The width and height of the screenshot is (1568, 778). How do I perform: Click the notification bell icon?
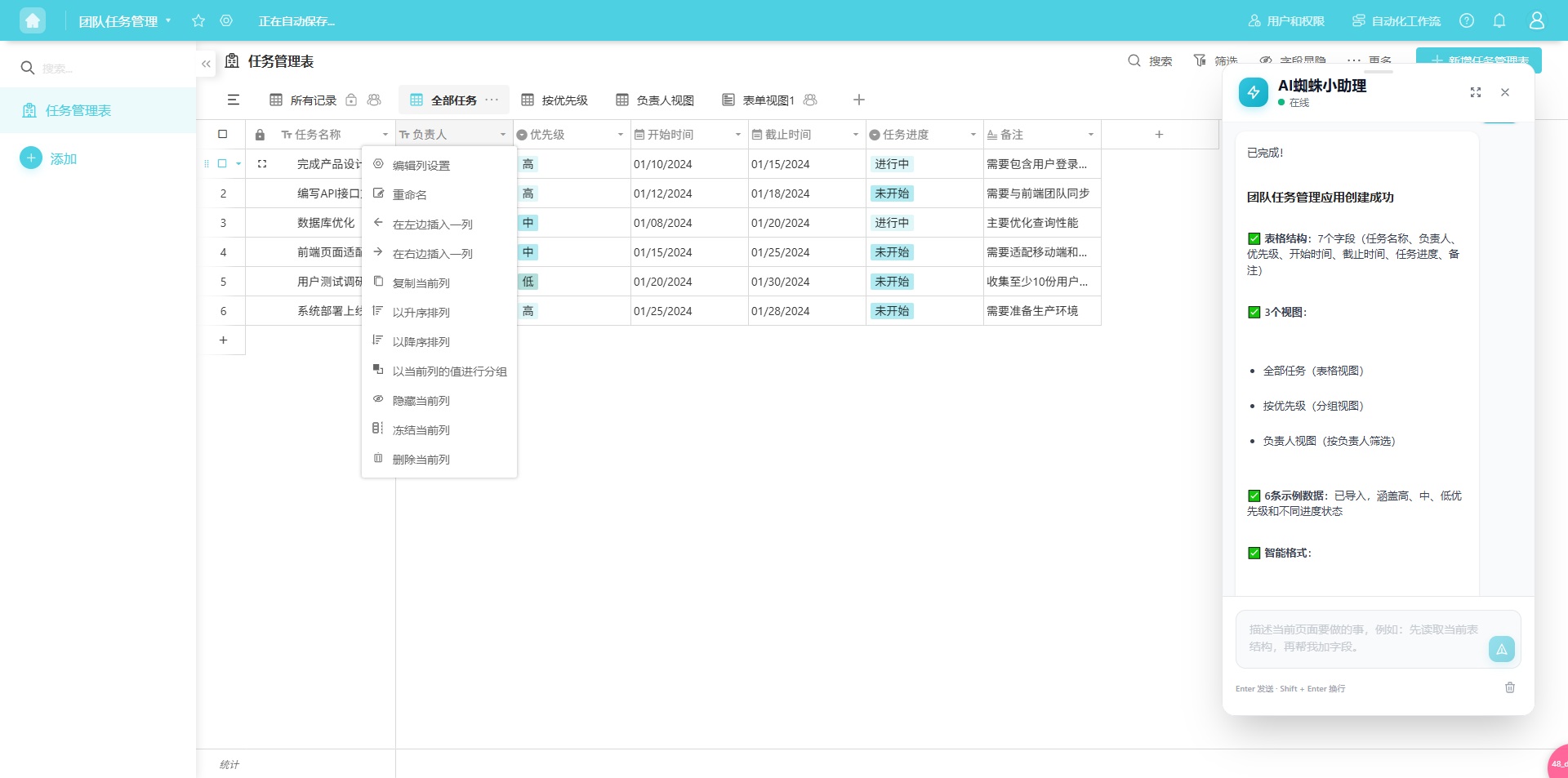click(x=1501, y=20)
